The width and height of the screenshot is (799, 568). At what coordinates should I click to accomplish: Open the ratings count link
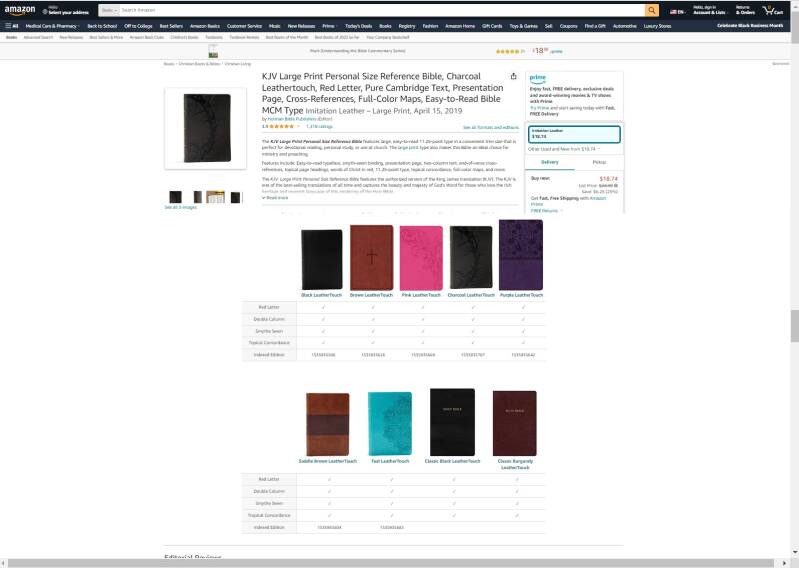[319, 126]
